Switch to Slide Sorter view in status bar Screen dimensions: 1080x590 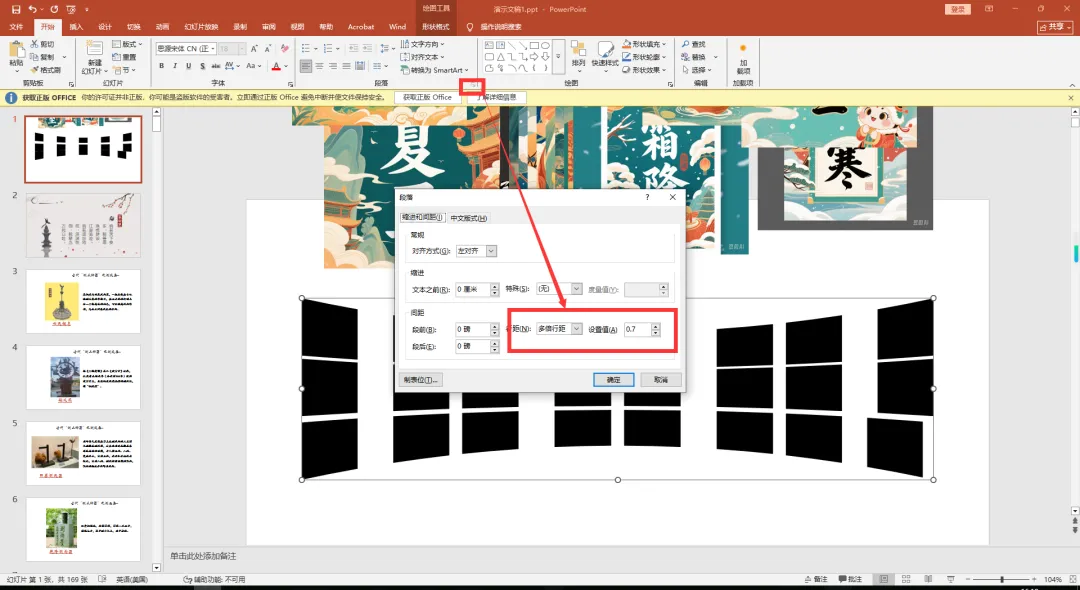tap(906, 579)
